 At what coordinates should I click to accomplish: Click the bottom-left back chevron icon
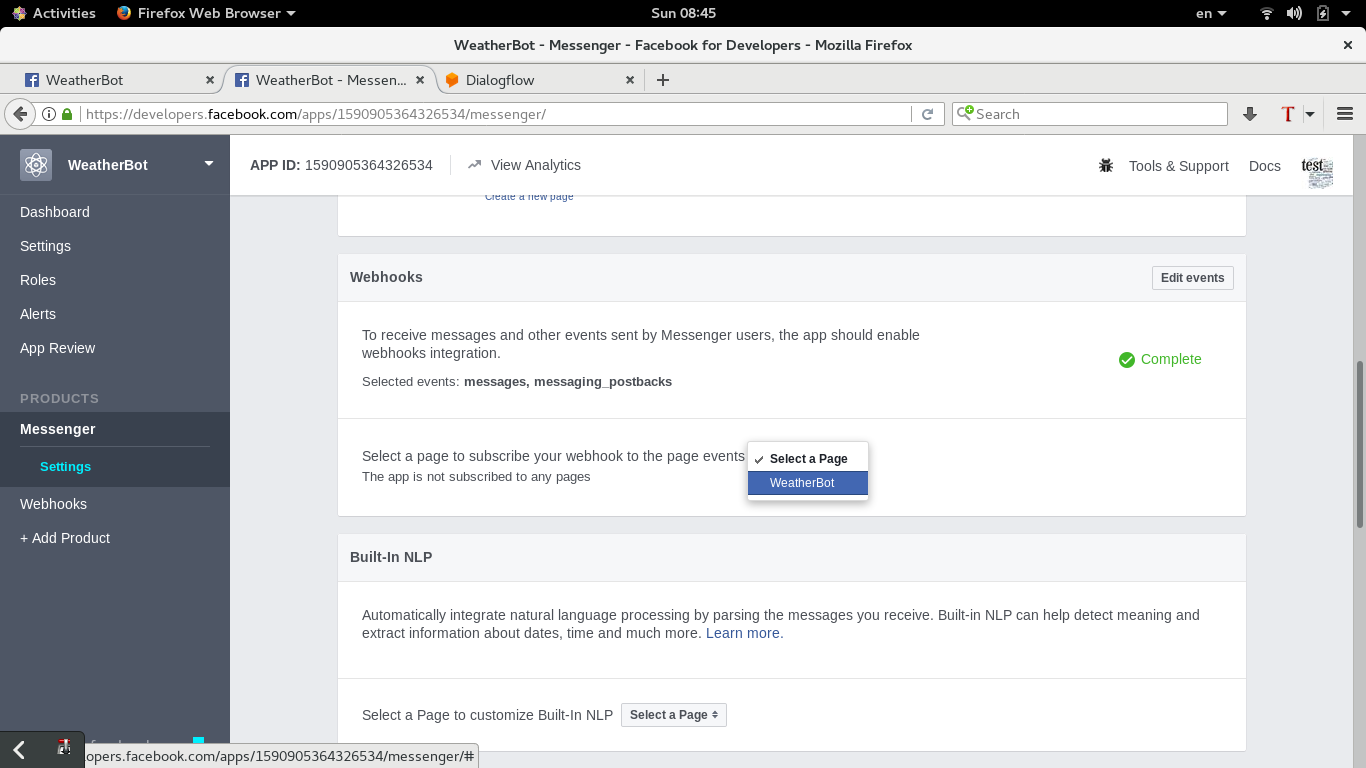(x=19, y=749)
